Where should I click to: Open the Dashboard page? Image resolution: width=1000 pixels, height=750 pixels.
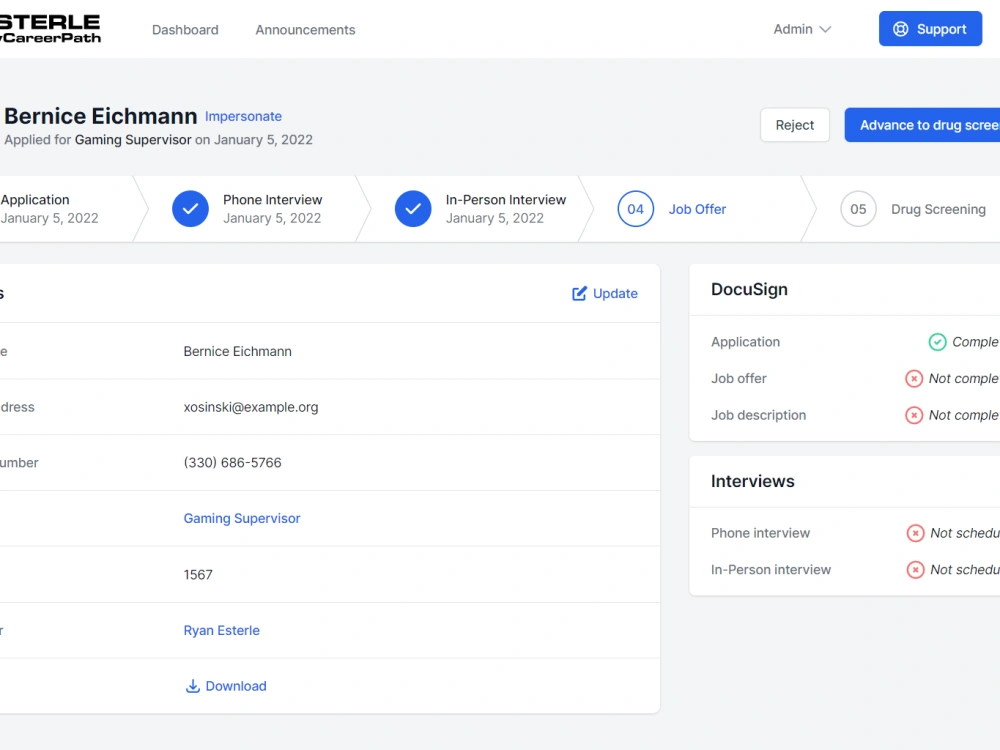(x=185, y=30)
